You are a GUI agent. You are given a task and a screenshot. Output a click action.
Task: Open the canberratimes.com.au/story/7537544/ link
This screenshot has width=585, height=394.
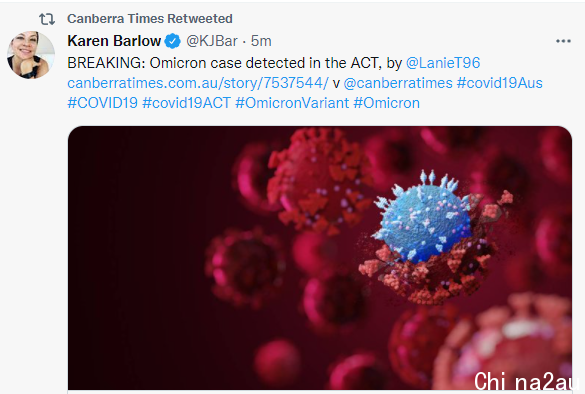pos(198,83)
